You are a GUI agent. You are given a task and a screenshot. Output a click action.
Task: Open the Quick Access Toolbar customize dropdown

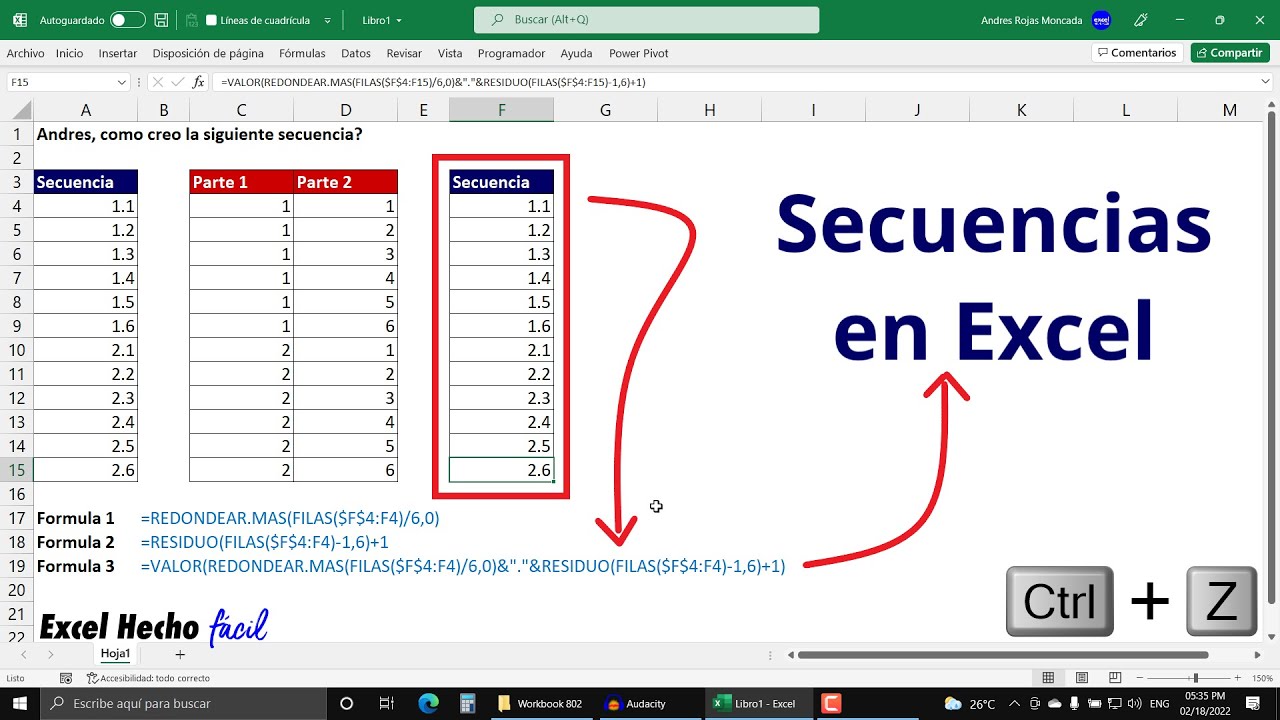[329, 20]
